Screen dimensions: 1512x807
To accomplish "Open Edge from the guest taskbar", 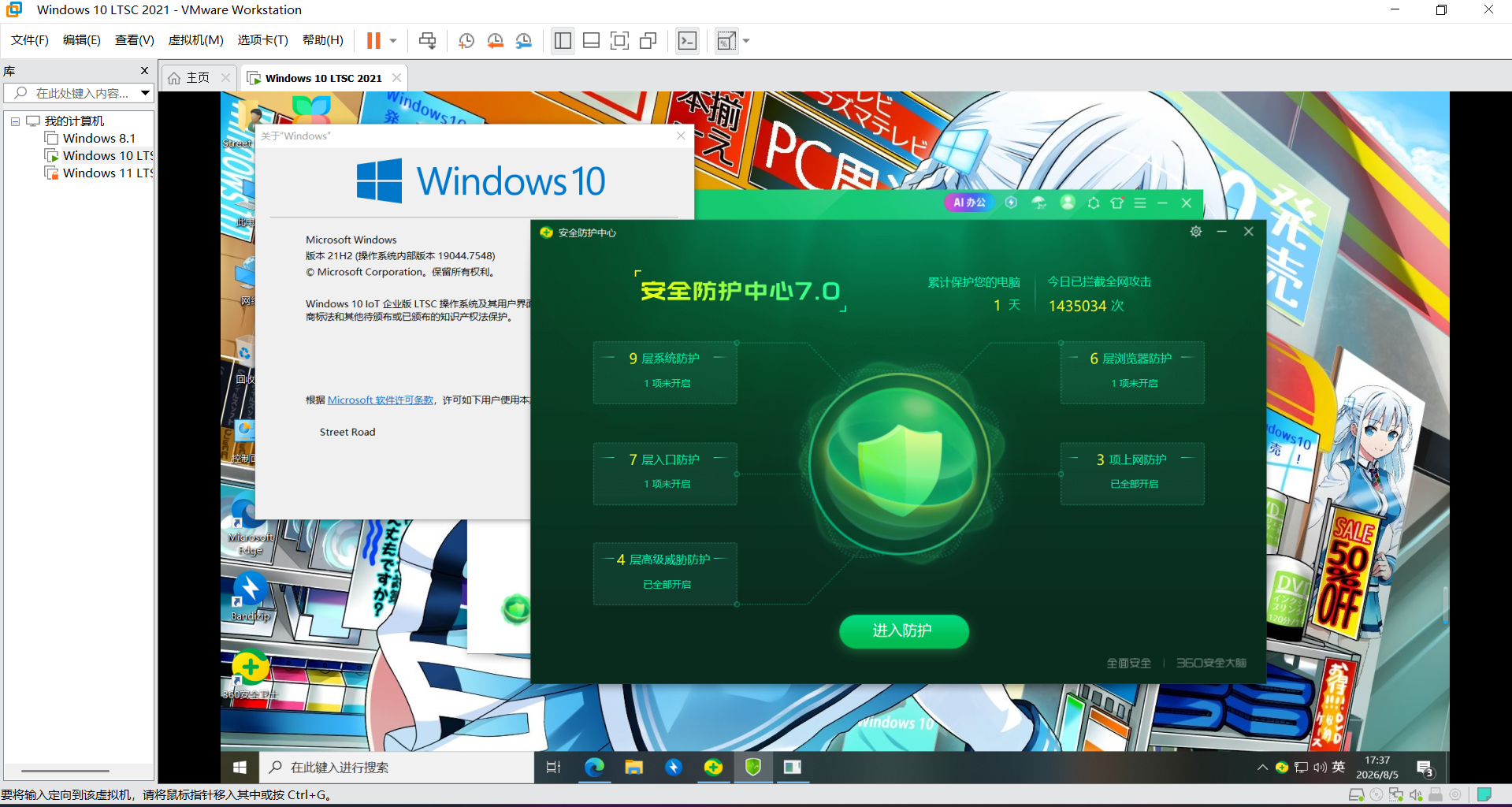I will point(594,767).
